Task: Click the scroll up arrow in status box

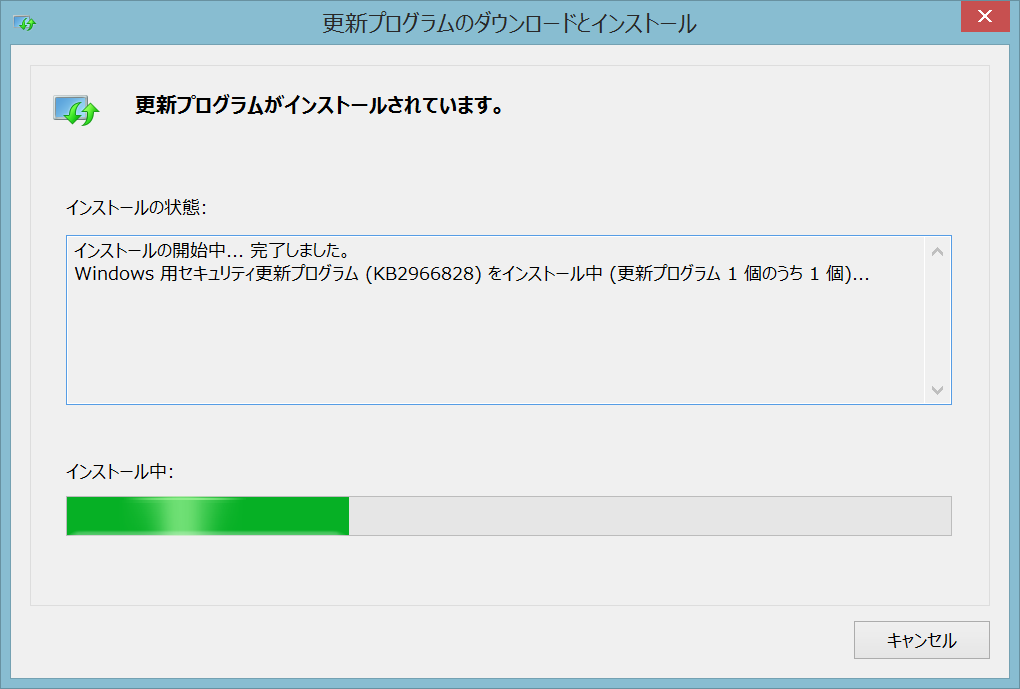Action: pos(937,251)
